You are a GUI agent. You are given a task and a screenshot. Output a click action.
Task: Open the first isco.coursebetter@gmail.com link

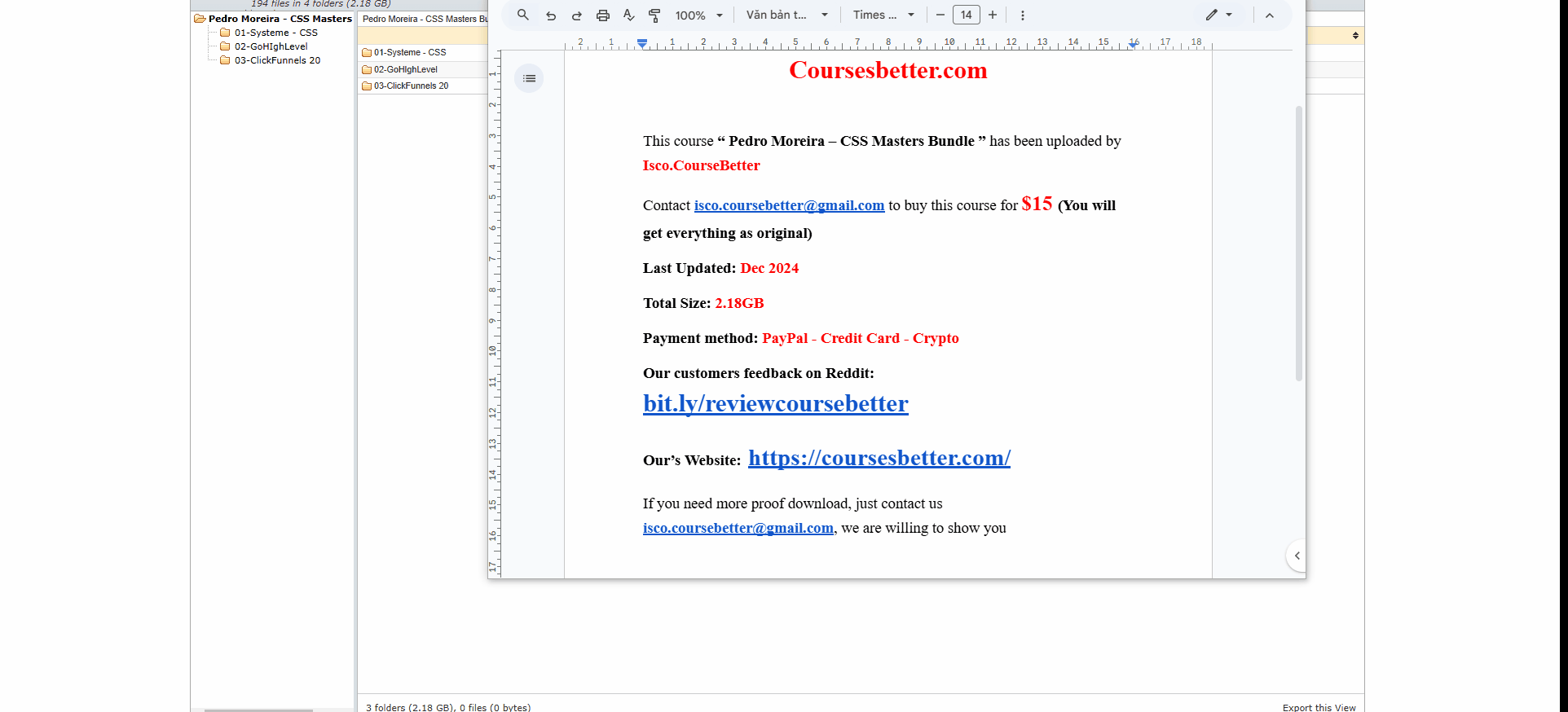coord(789,205)
